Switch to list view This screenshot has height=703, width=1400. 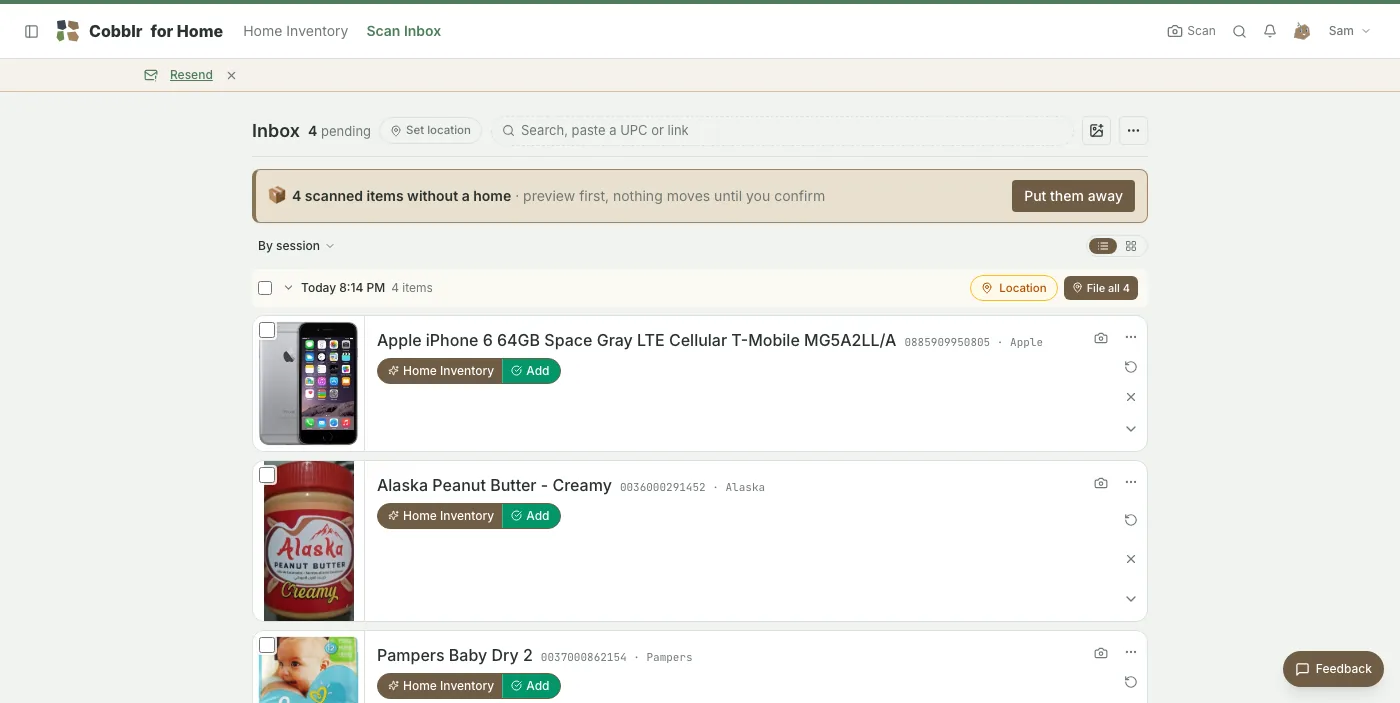coord(1103,246)
